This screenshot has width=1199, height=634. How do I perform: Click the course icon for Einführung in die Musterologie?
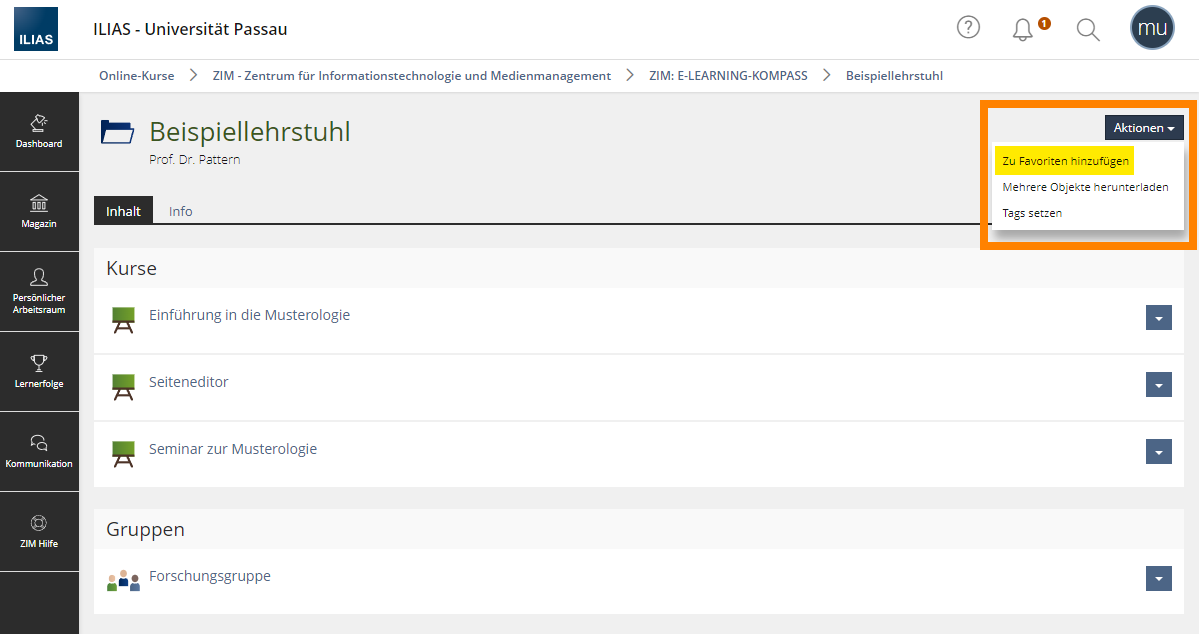coord(123,320)
